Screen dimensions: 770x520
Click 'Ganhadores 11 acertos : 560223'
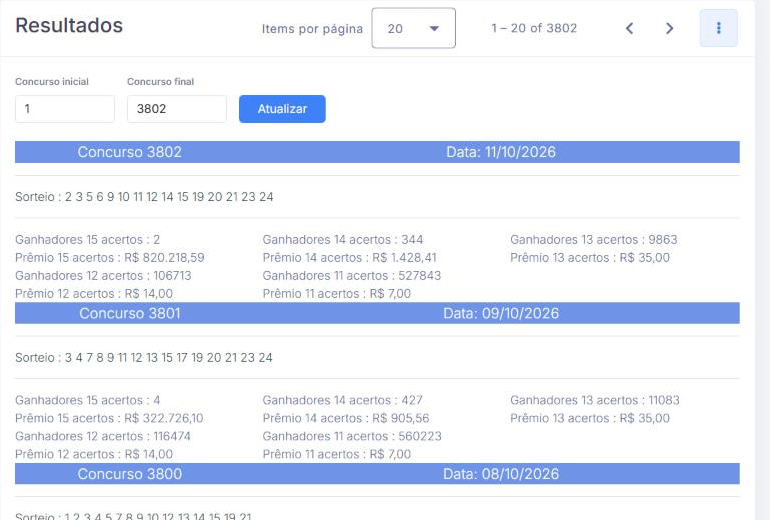point(352,436)
